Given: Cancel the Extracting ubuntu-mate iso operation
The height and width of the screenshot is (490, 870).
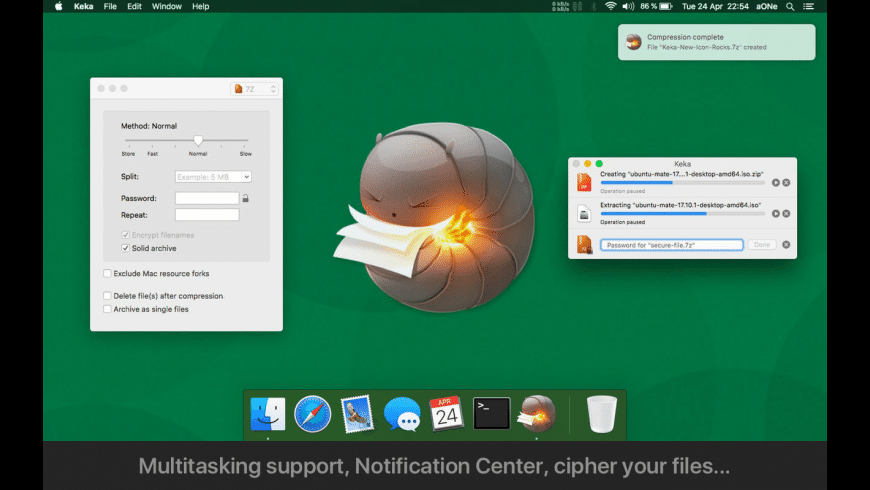Looking at the screenshot, I should 786,214.
